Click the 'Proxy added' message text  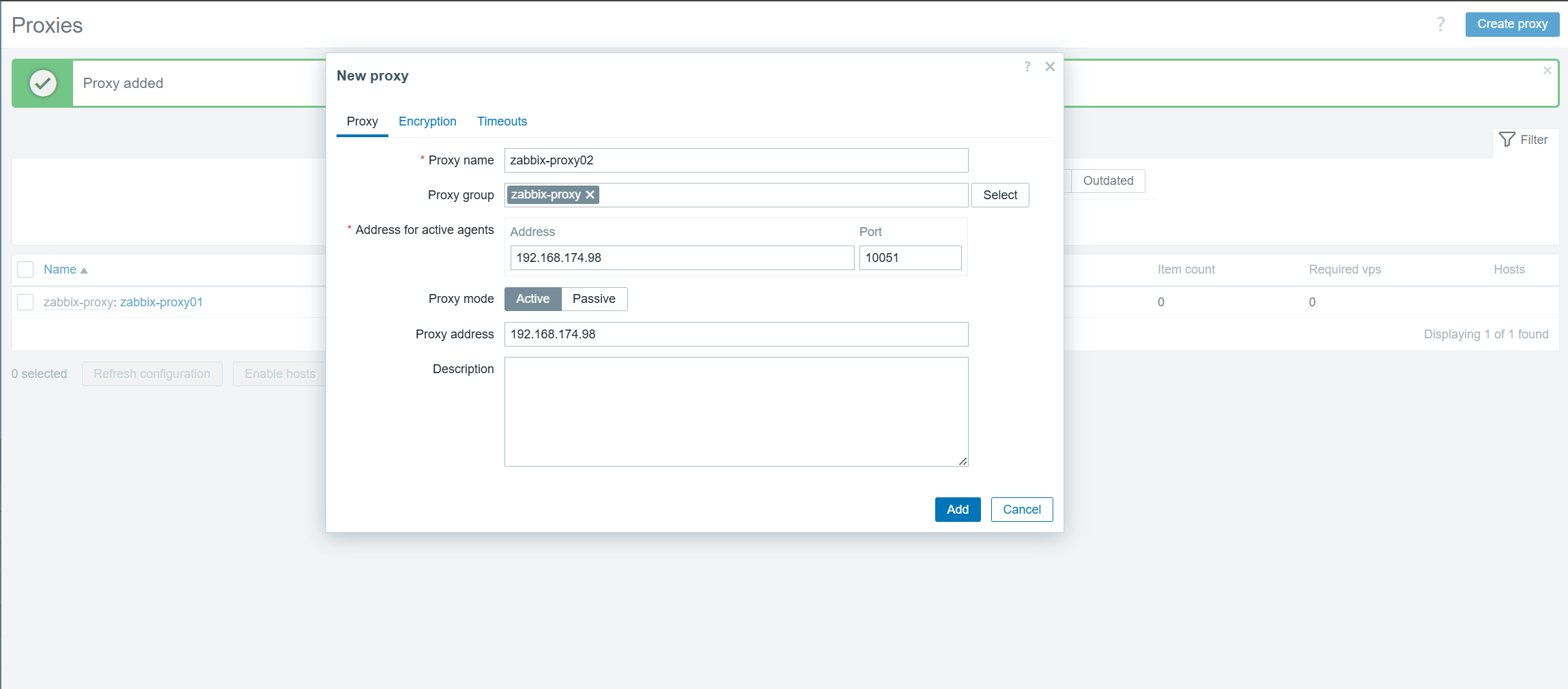pyautogui.click(x=123, y=83)
